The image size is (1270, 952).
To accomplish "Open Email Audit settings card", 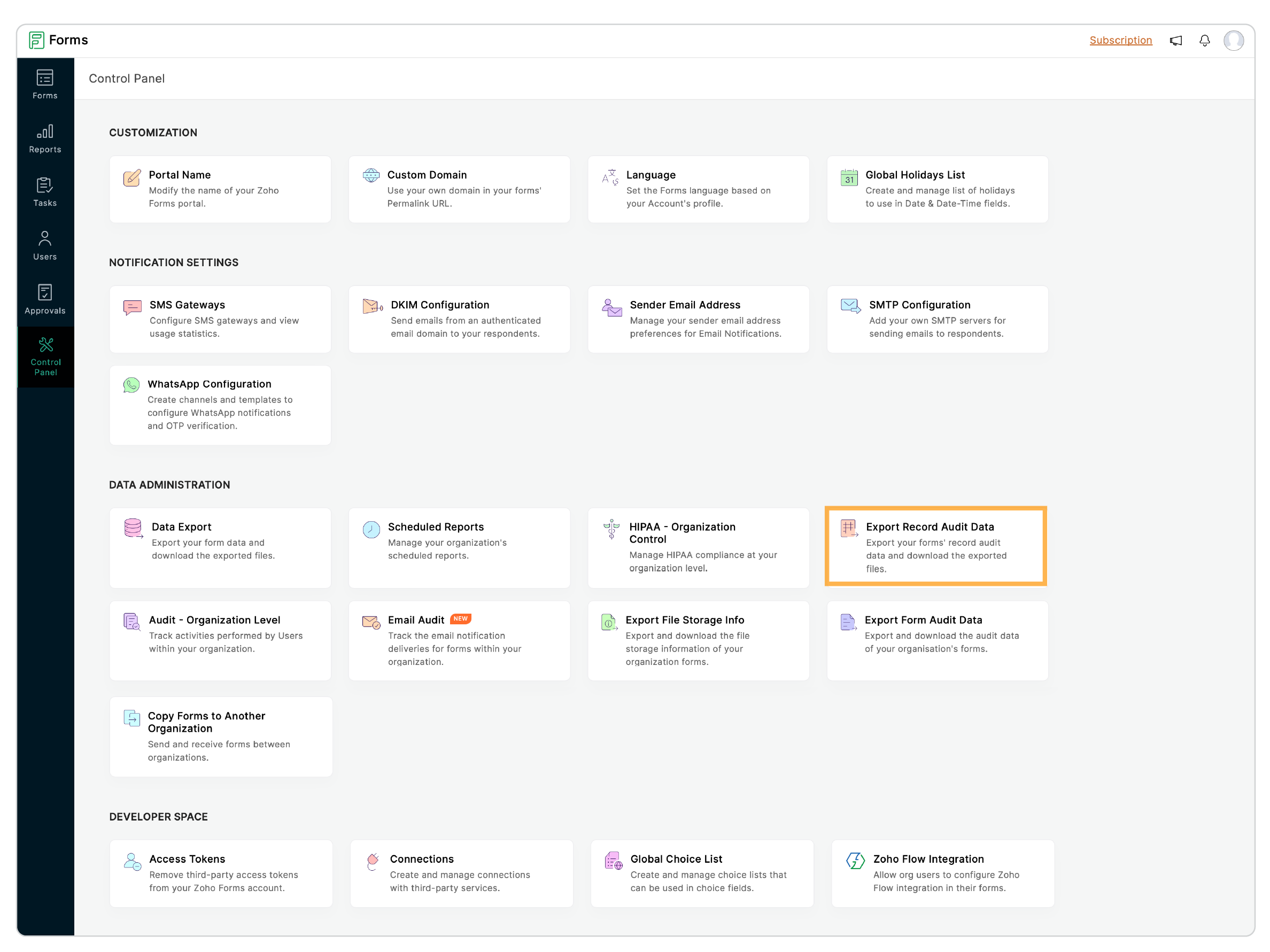I will [459, 640].
